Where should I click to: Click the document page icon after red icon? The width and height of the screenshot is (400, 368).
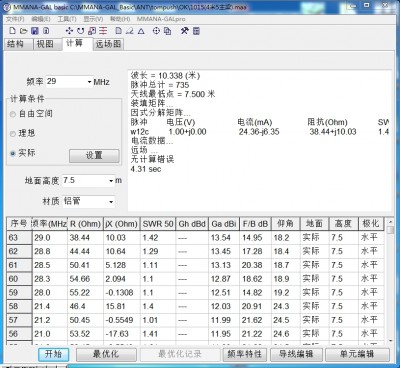click(118, 31)
